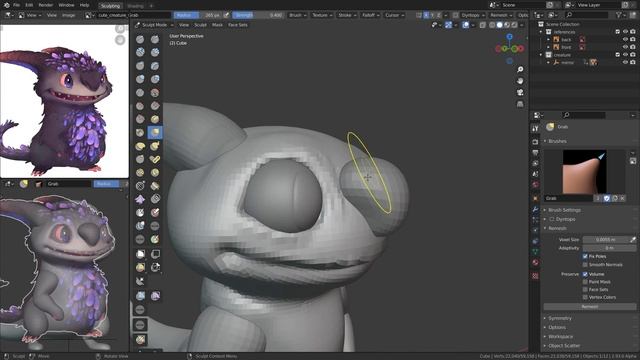
Task: Select the Inflate brush tool
Action: pyautogui.click(x=140, y=79)
